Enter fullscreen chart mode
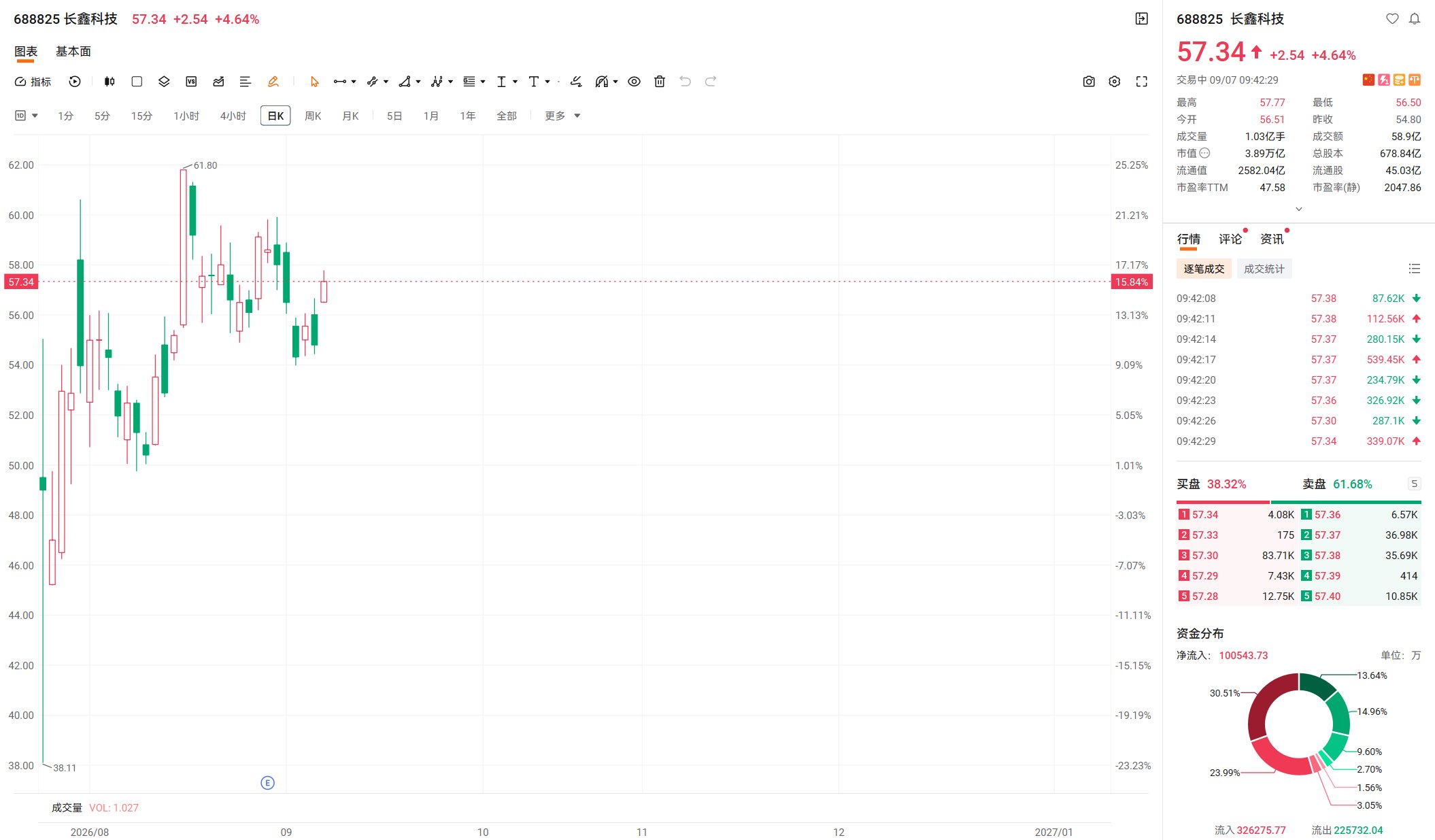The width and height of the screenshot is (1435, 840). (x=1142, y=82)
